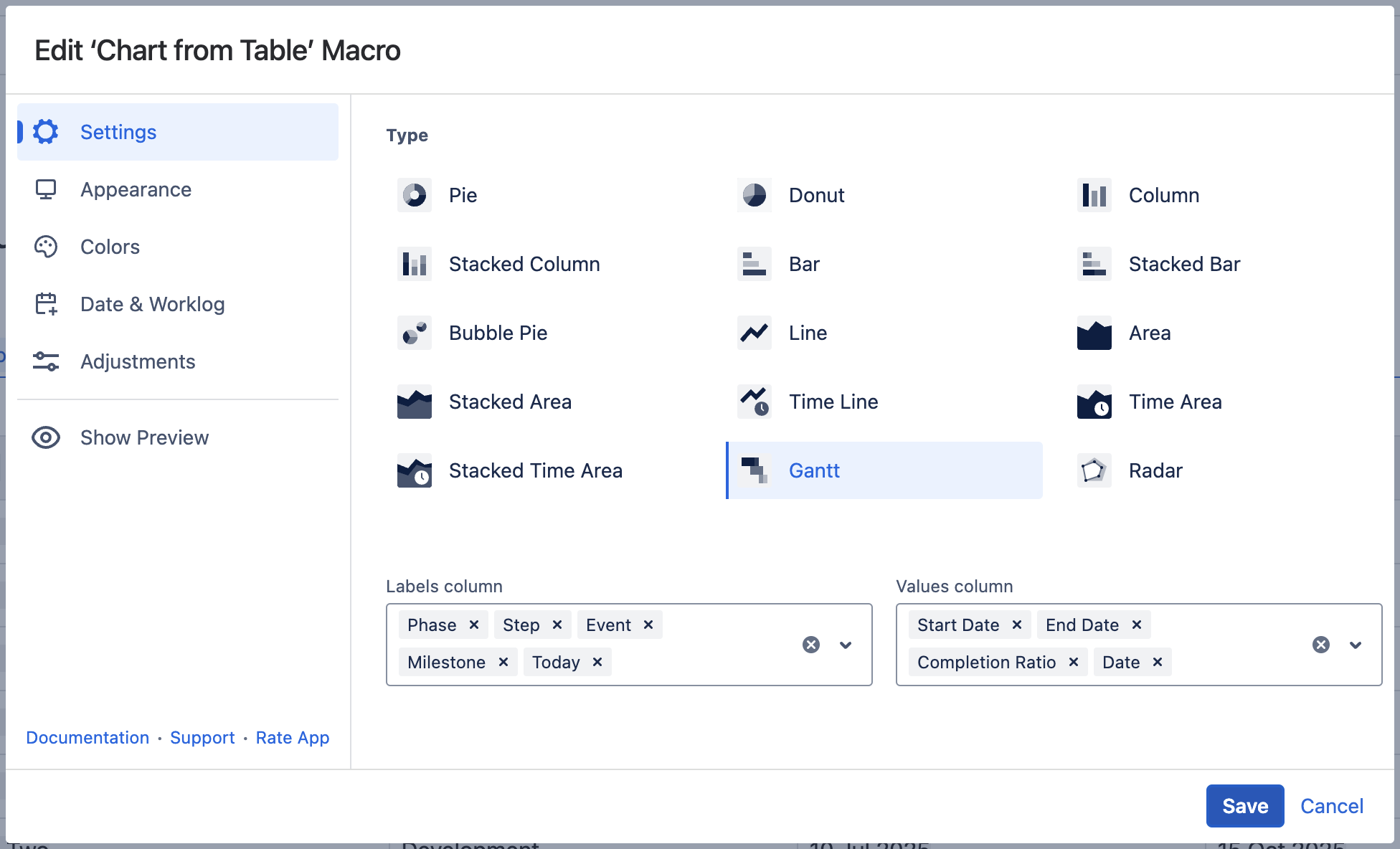Select the Pie chart type icon
Screen dimensions: 1400x849
(415, 195)
